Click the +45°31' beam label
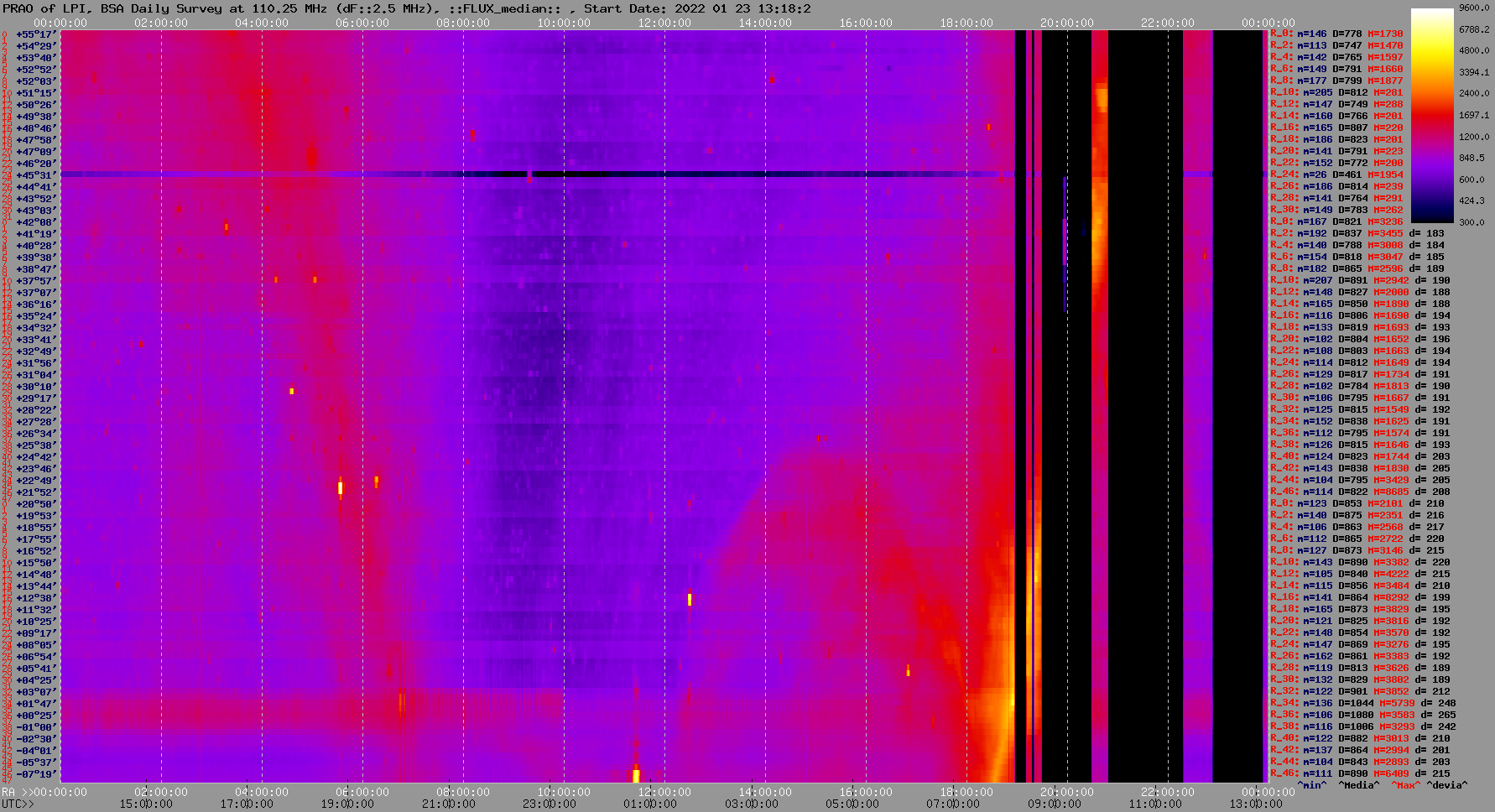 [36, 175]
